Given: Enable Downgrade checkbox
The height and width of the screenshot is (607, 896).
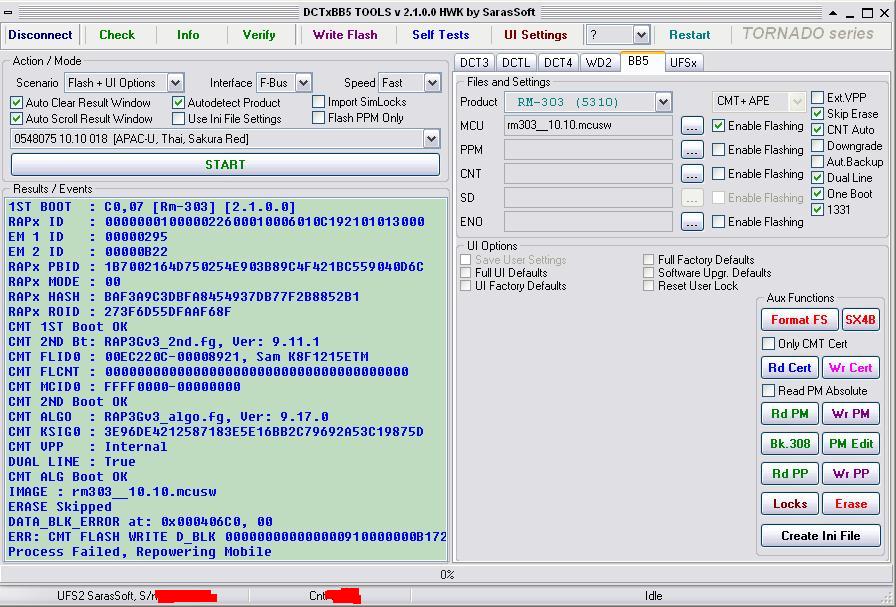Looking at the screenshot, I should pos(818,146).
